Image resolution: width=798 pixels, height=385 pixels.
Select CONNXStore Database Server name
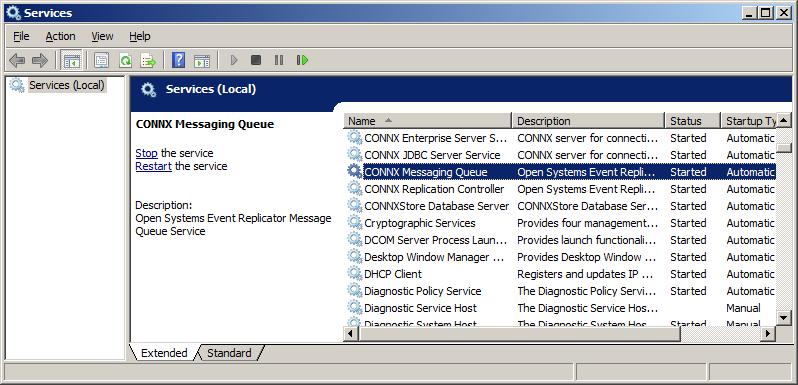[437, 206]
